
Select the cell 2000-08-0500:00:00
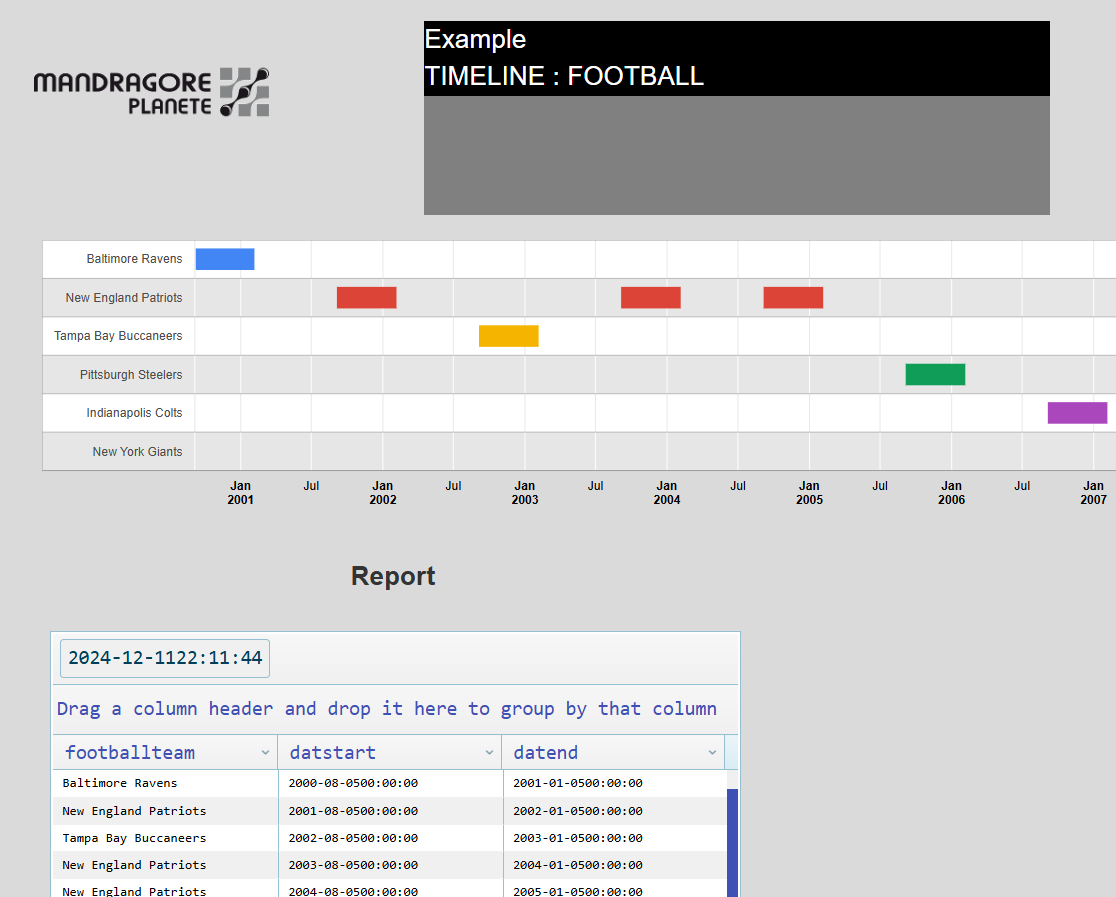point(390,783)
